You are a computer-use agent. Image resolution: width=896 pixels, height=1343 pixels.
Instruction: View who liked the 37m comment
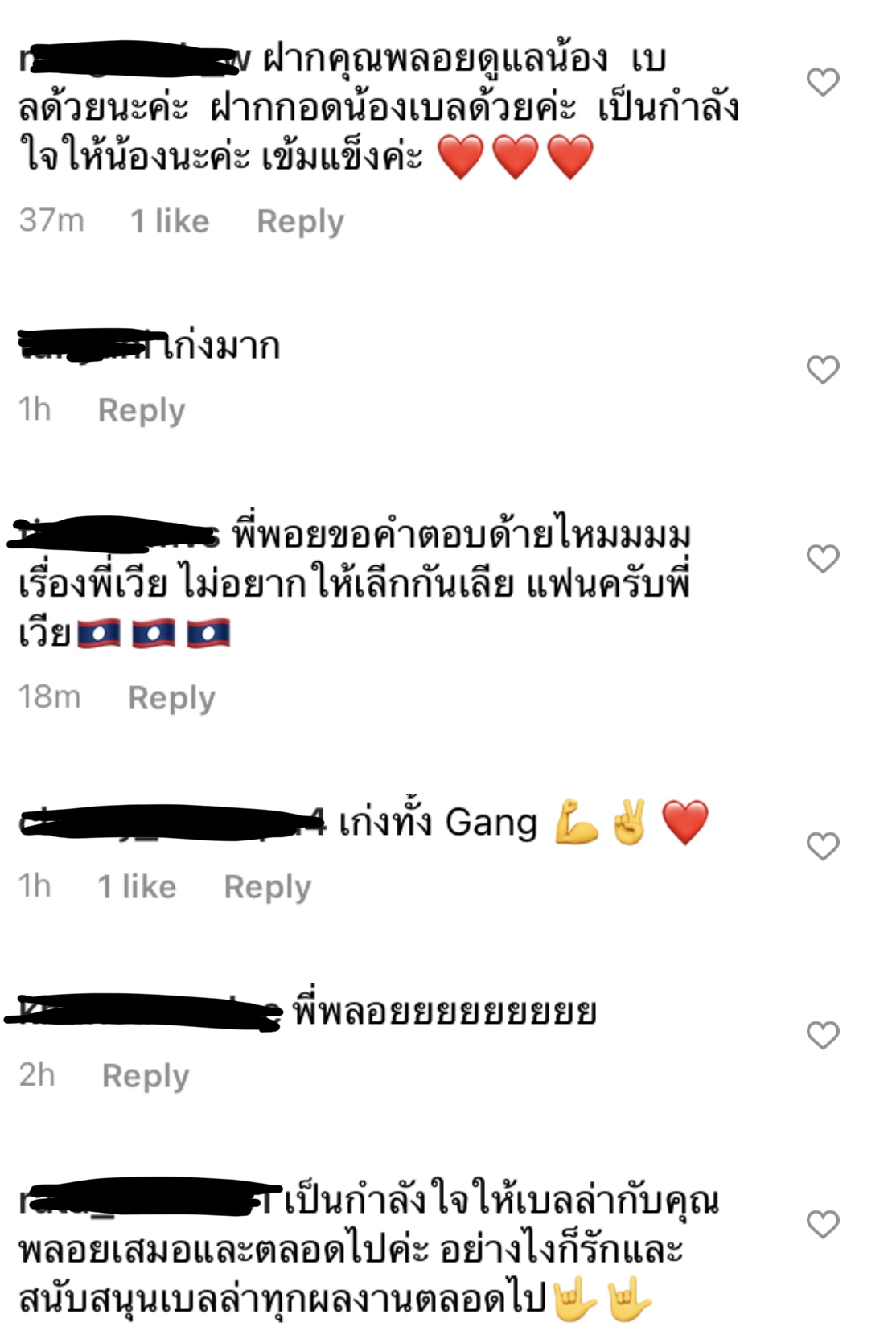click(x=170, y=221)
